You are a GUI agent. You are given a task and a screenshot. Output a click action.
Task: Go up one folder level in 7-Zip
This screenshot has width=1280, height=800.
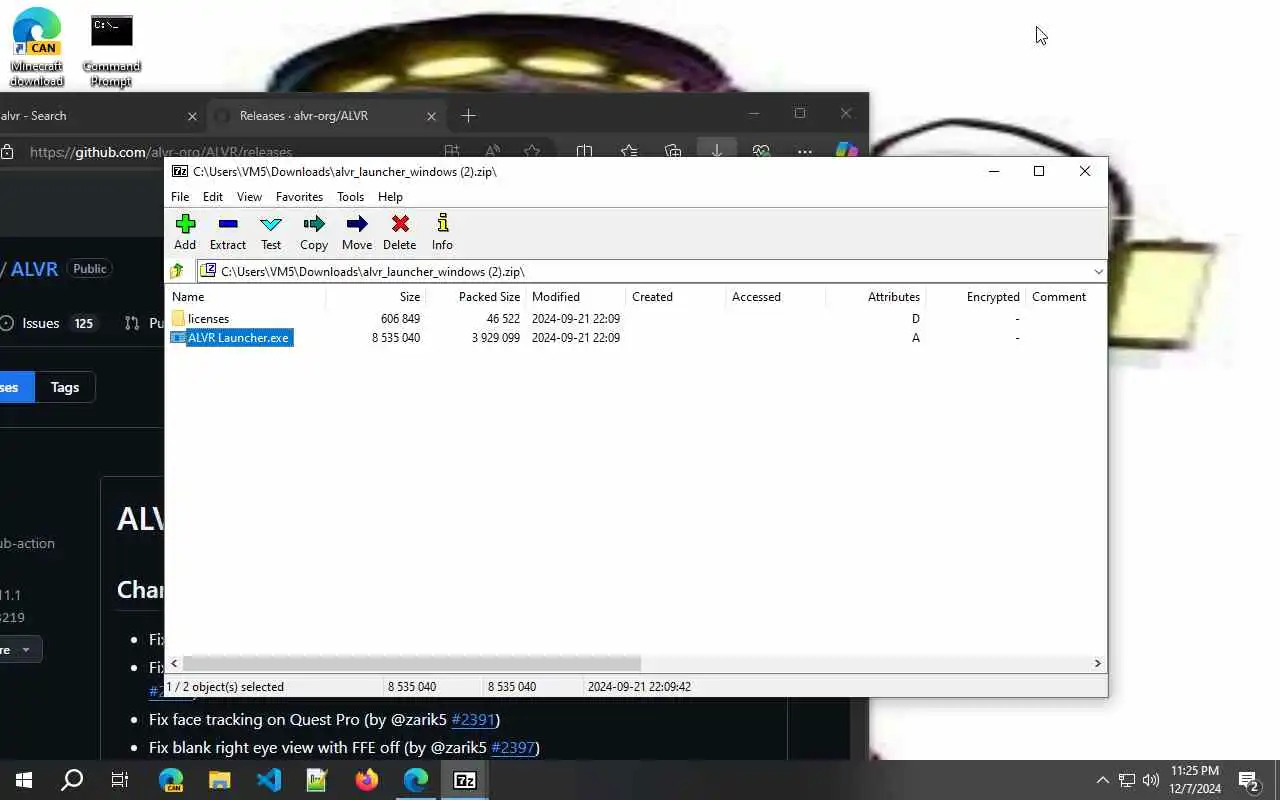pyautogui.click(x=177, y=271)
